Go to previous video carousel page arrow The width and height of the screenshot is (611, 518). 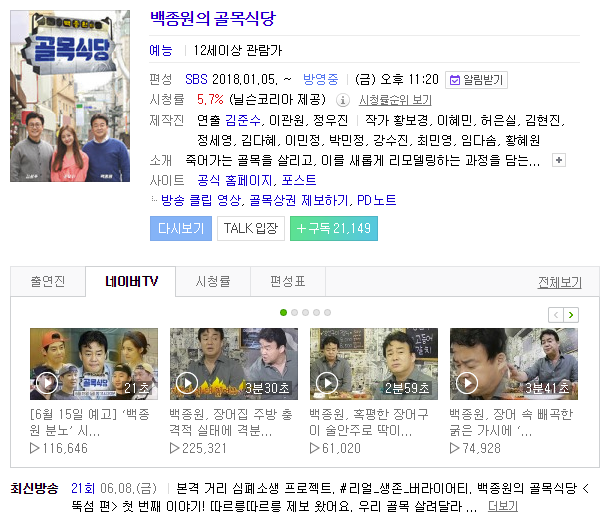[556, 315]
